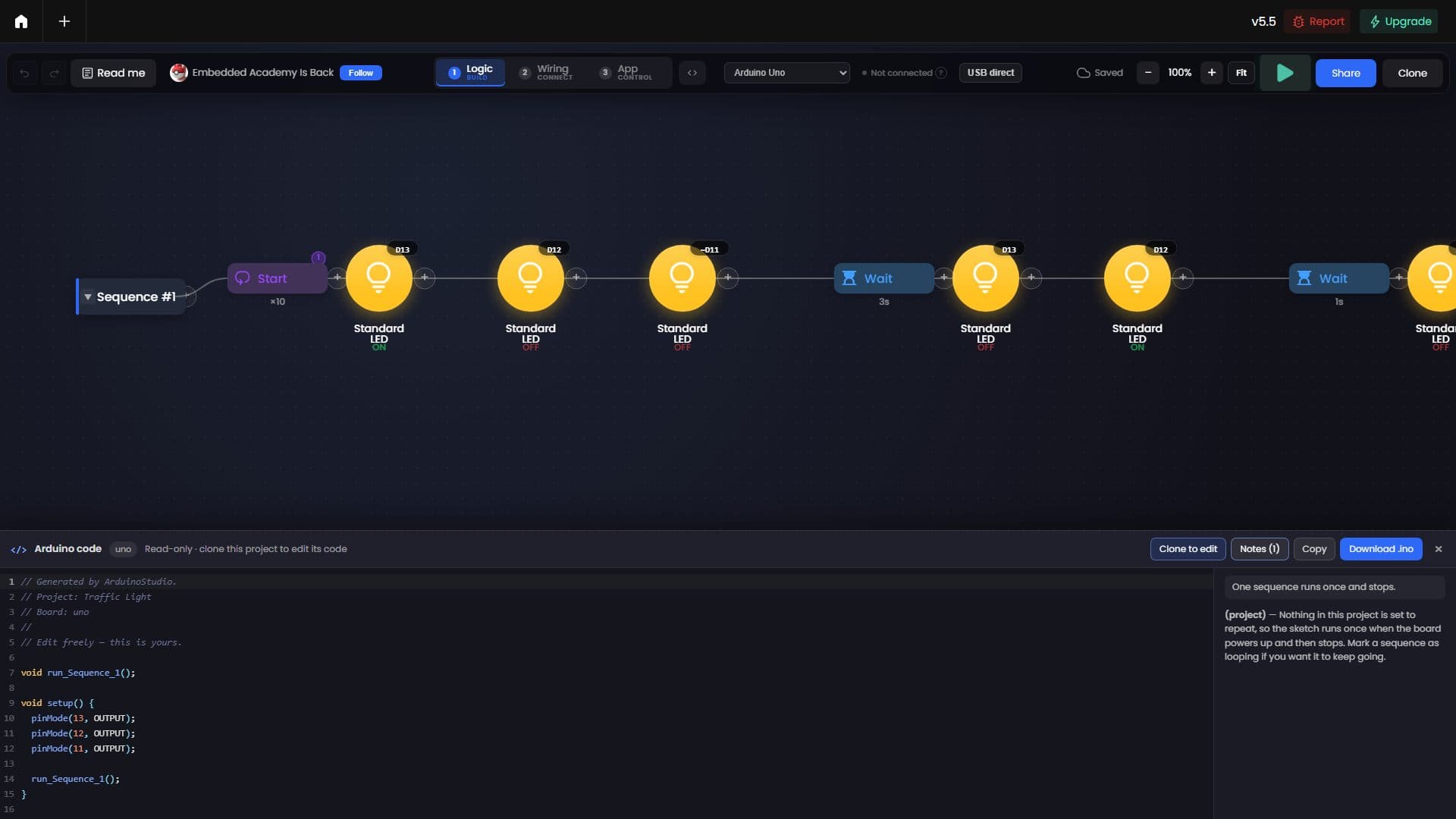The width and height of the screenshot is (1456, 819).
Task: Go to the home screen icon
Action: click(x=21, y=21)
